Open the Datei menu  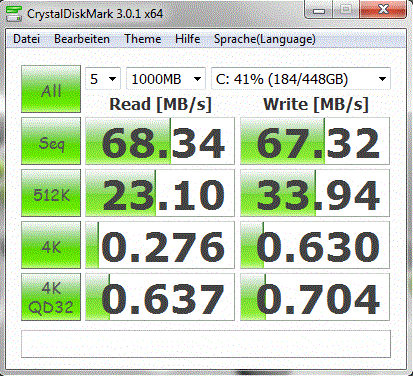(x=26, y=39)
